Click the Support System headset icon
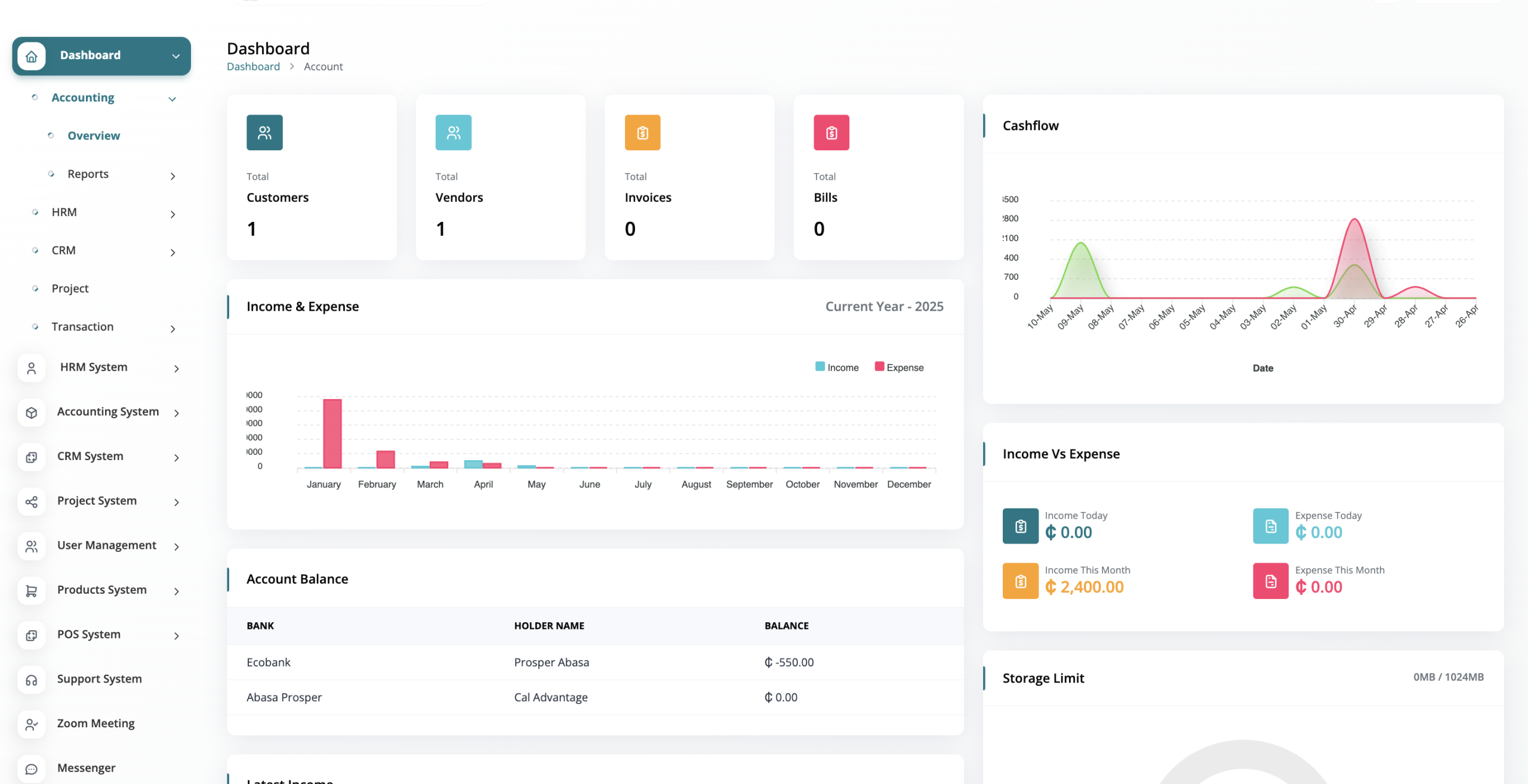1528x784 pixels. [x=32, y=680]
